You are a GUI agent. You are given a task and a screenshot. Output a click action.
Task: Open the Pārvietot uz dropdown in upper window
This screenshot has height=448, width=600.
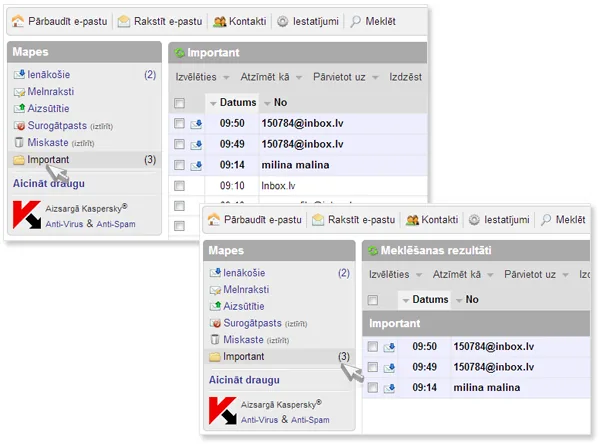coord(346,77)
